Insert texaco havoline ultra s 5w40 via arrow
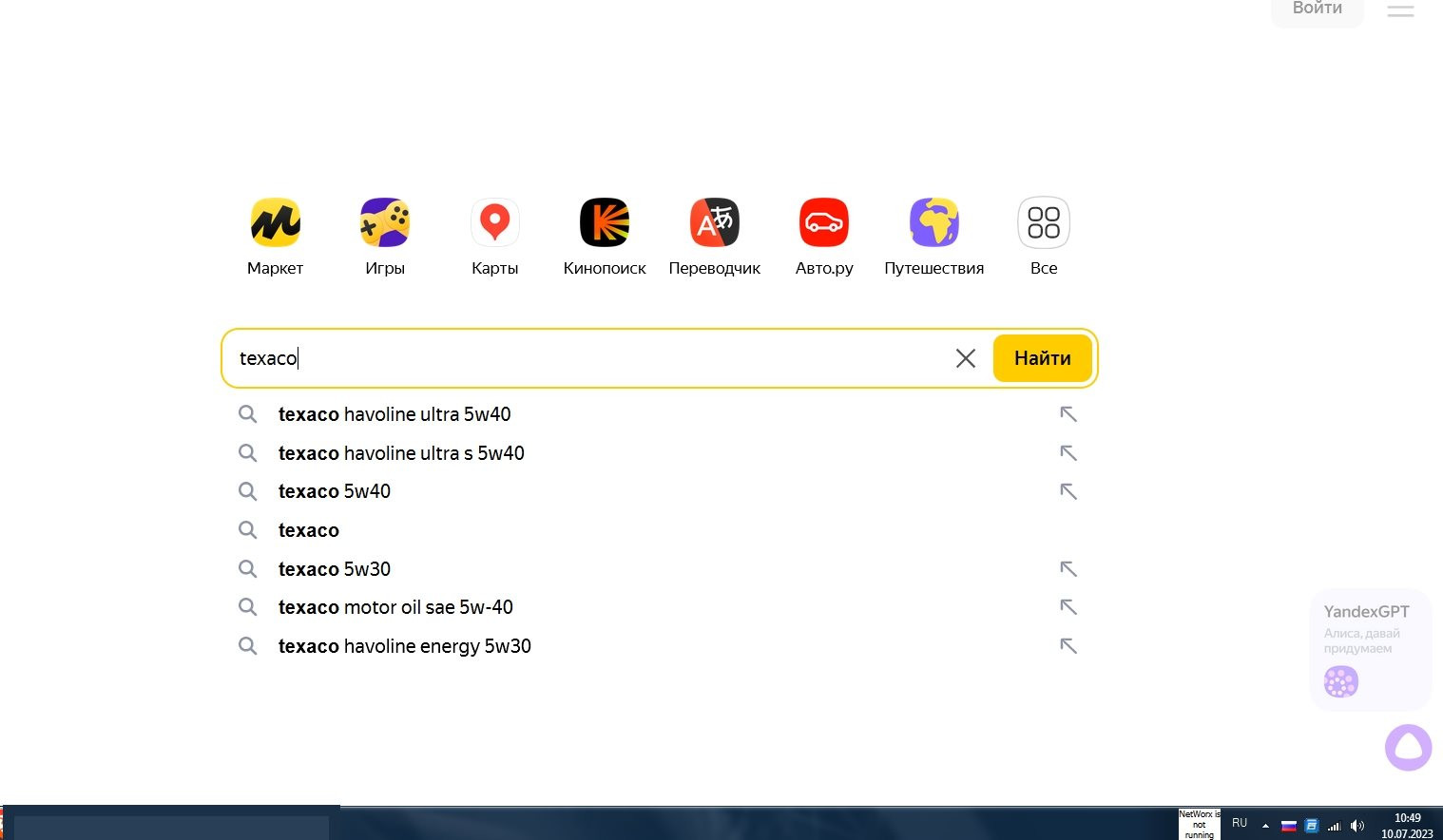The image size is (1443, 840). [x=1068, y=453]
